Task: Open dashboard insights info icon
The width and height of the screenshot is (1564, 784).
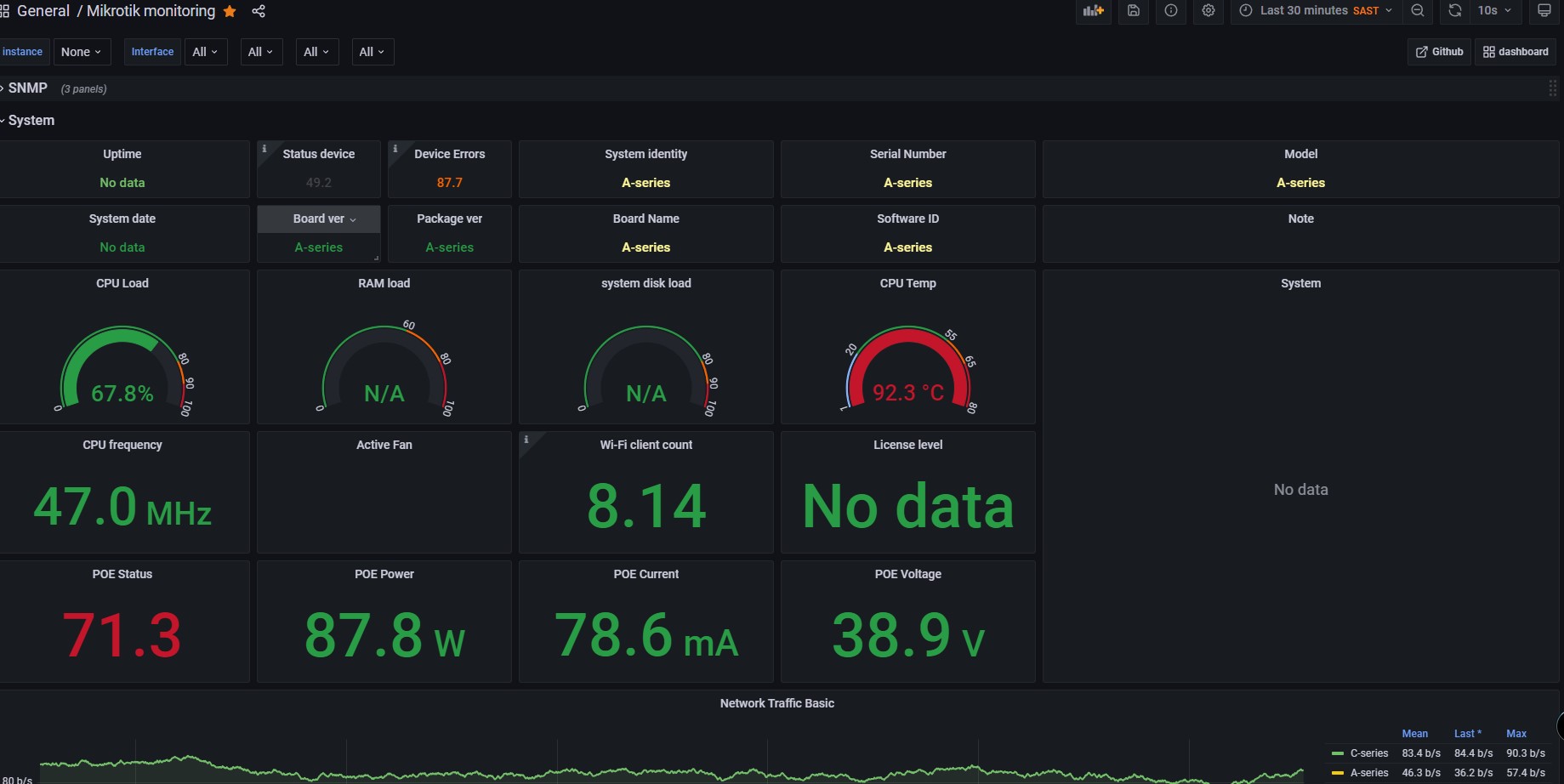Action: [x=1171, y=11]
